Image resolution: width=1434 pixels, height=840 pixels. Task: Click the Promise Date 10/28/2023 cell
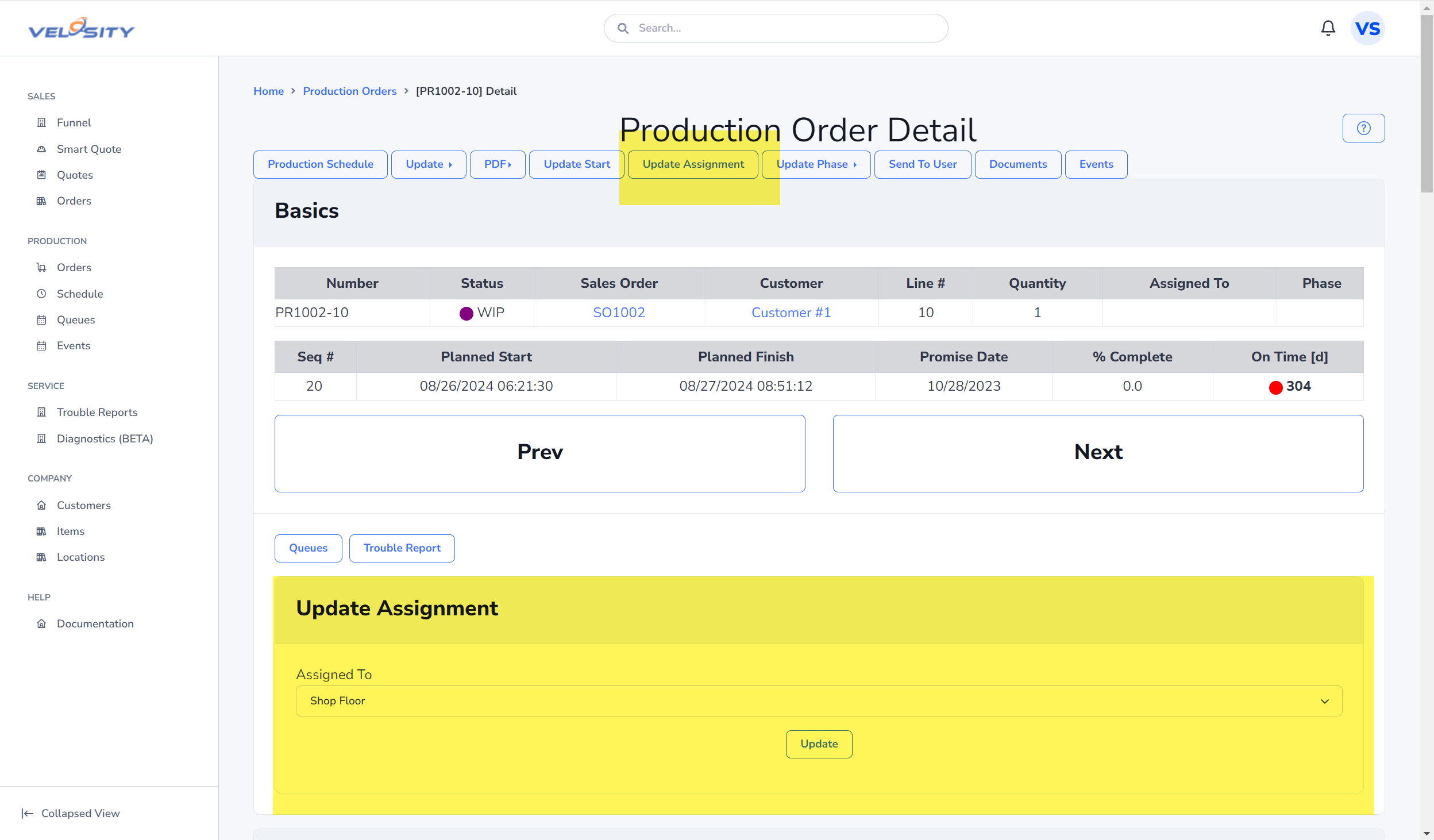(964, 386)
